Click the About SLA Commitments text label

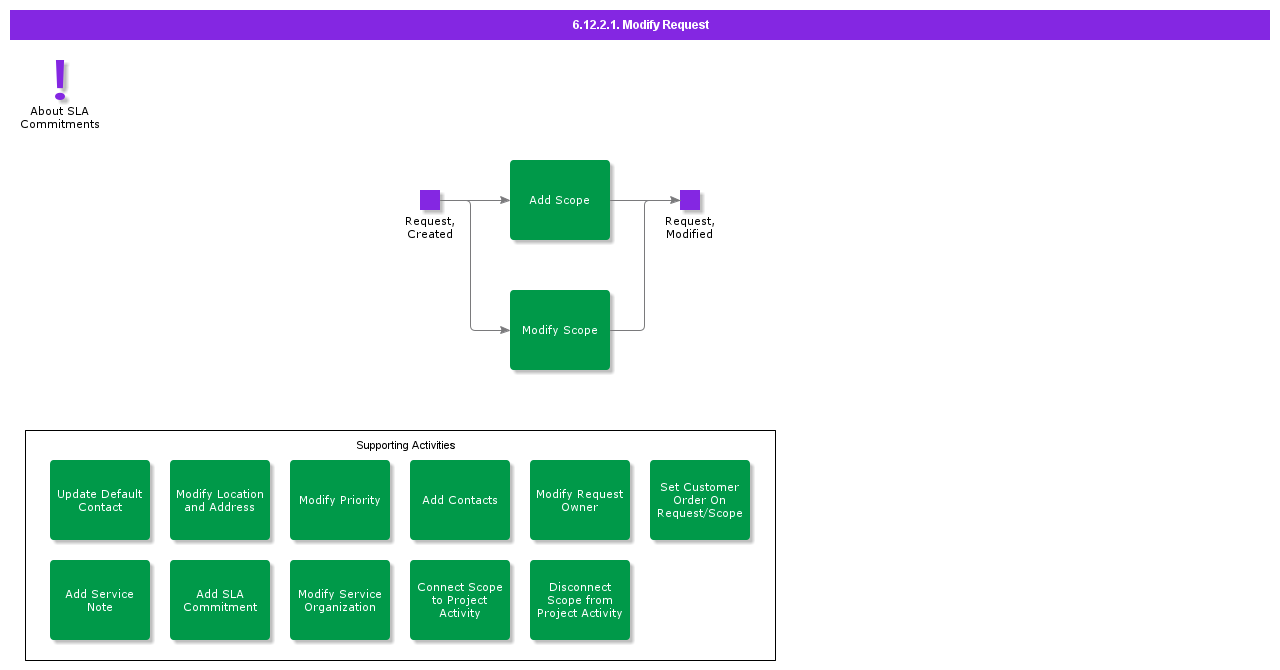click(60, 118)
